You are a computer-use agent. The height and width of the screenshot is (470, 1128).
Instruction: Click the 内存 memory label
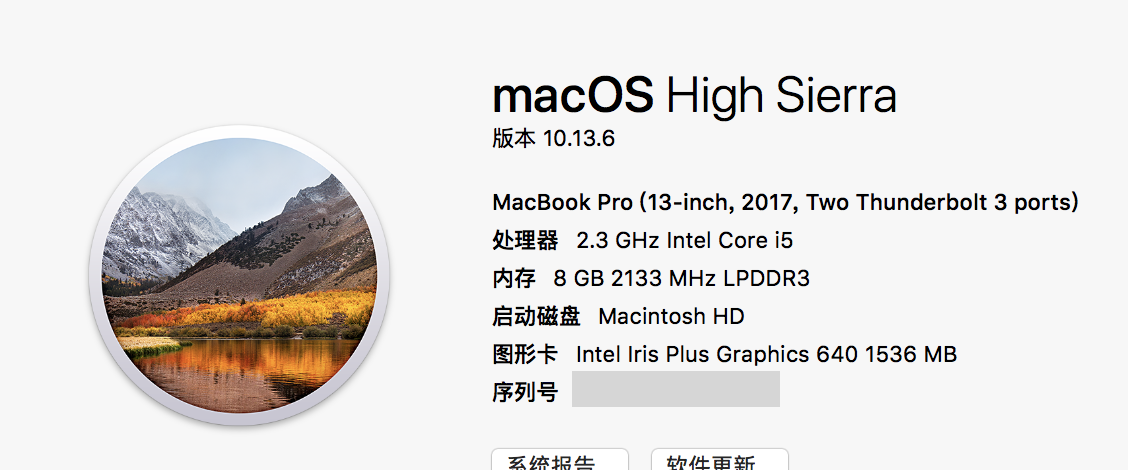[514, 278]
